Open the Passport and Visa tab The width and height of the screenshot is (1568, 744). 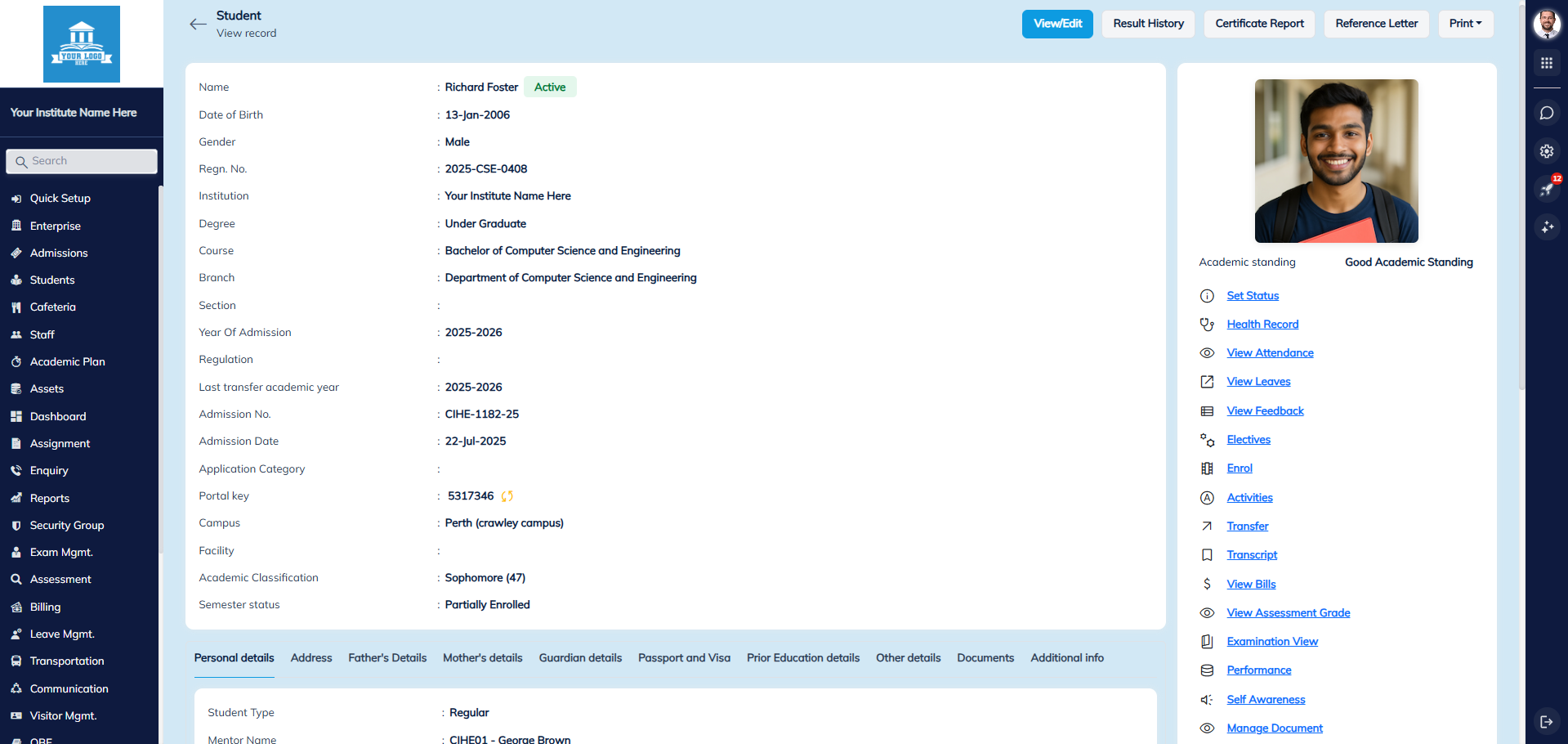[x=684, y=658]
